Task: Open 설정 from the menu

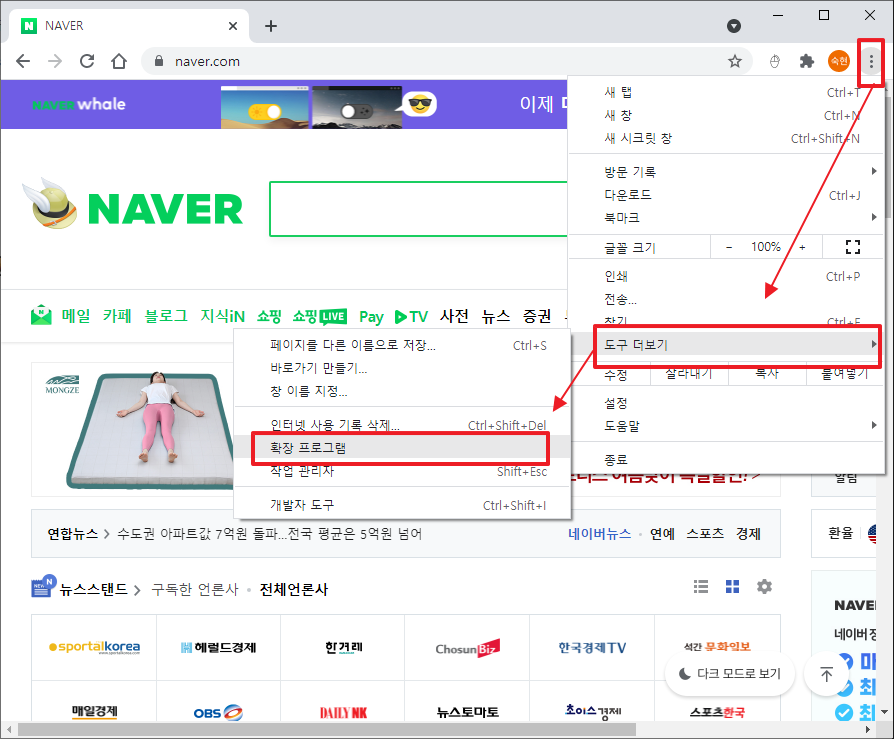Action: [726, 403]
